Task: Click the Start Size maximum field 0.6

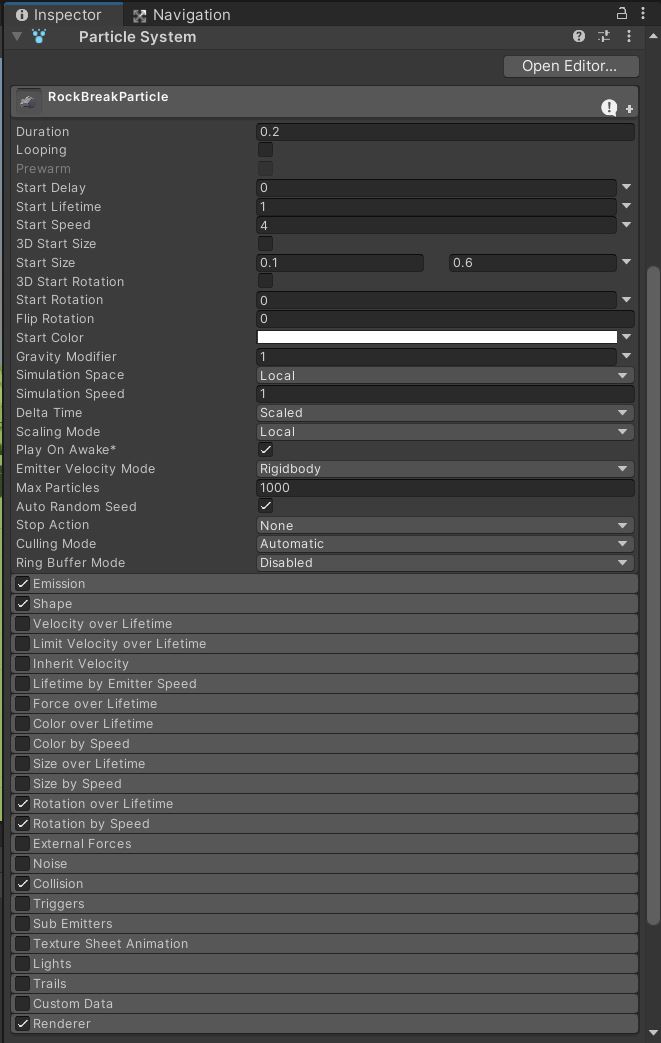Action: pos(533,262)
